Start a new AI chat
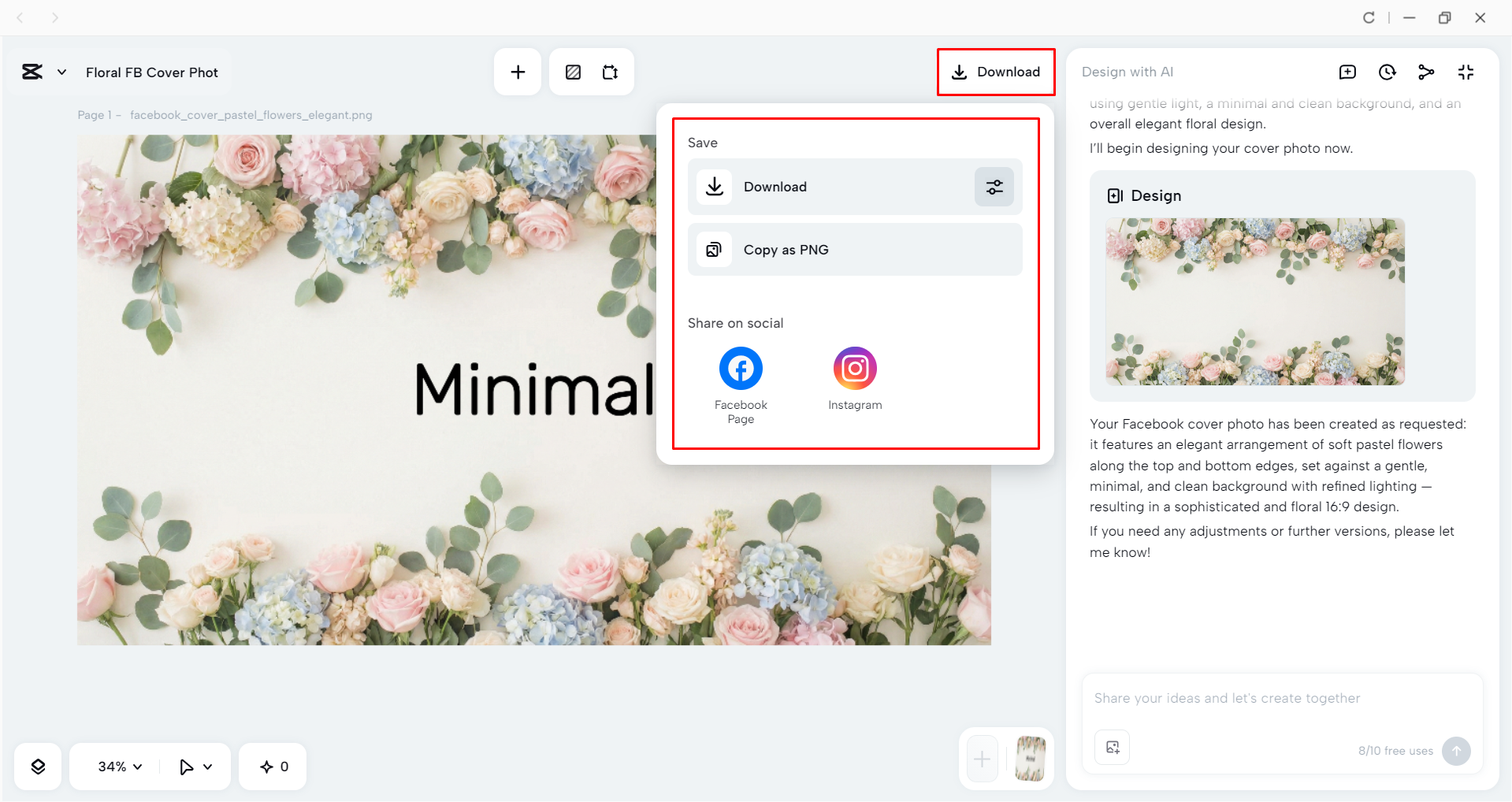 click(1347, 72)
